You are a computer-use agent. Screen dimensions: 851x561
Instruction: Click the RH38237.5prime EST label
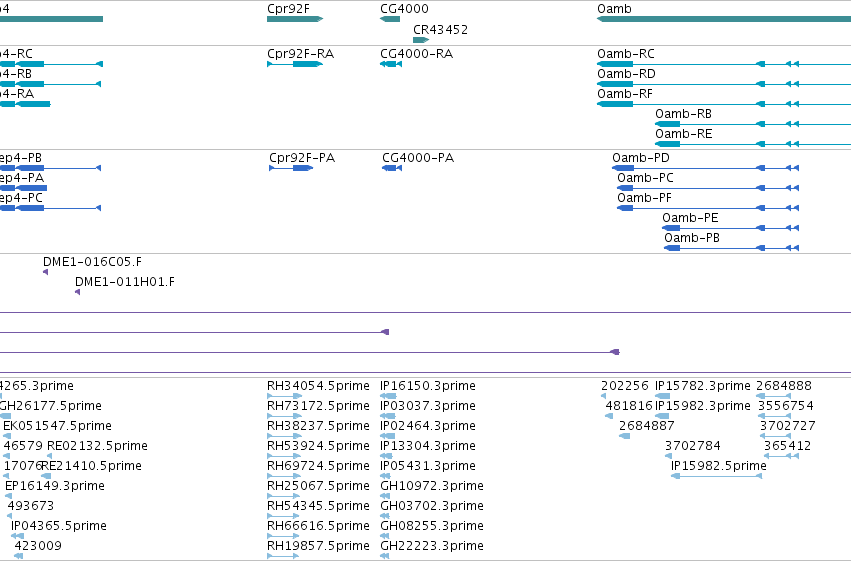pyautogui.click(x=318, y=426)
